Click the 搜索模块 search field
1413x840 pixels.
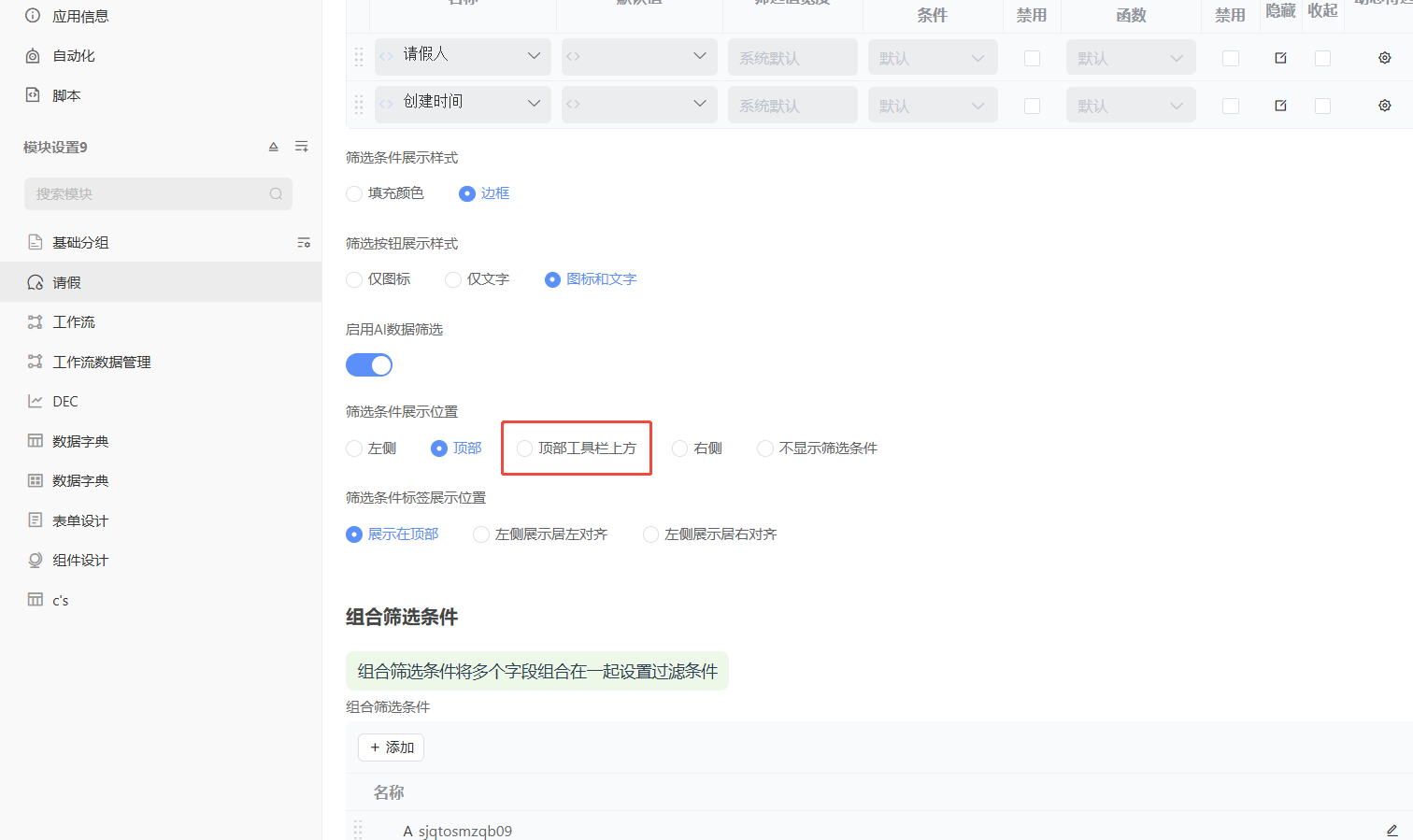[150, 194]
